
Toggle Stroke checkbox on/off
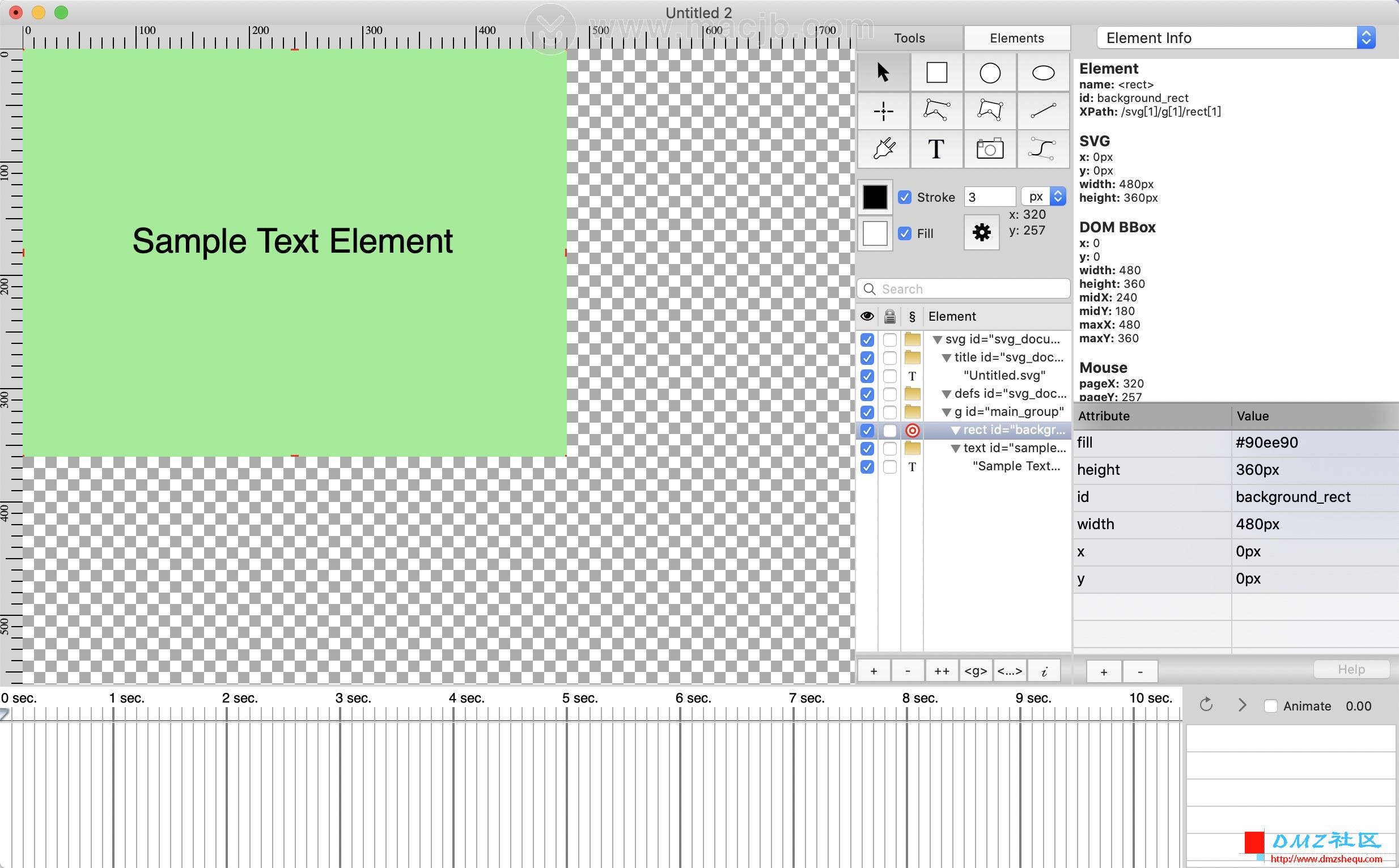[903, 197]
